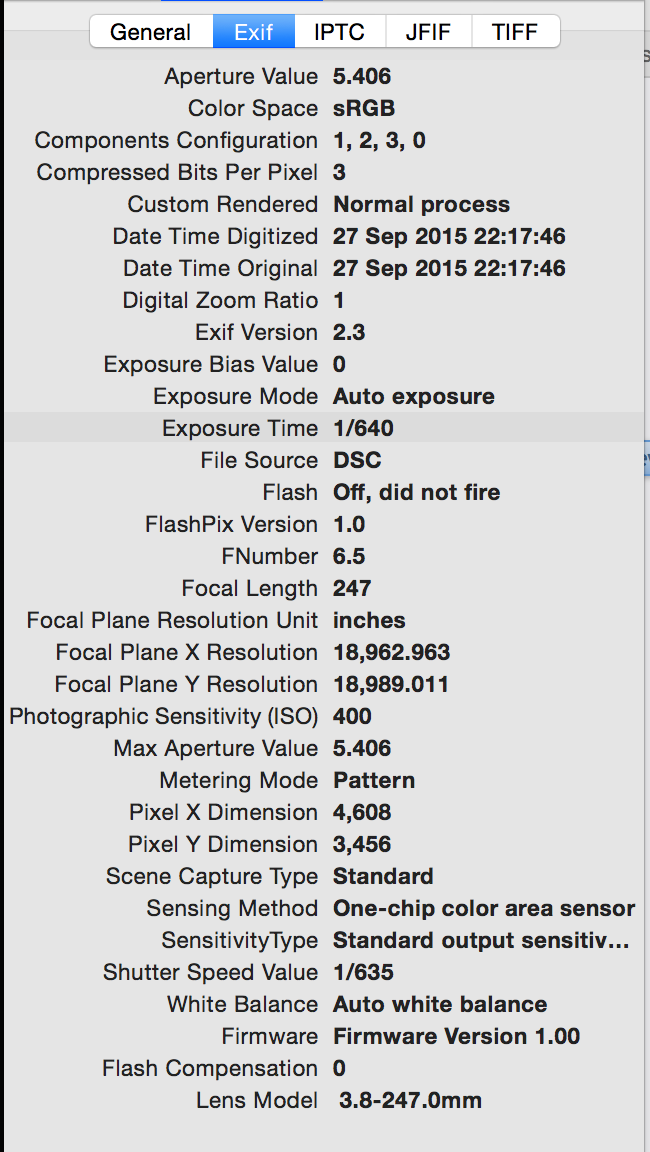
Task: Select the Exif tab
Action: coord(254,31)
